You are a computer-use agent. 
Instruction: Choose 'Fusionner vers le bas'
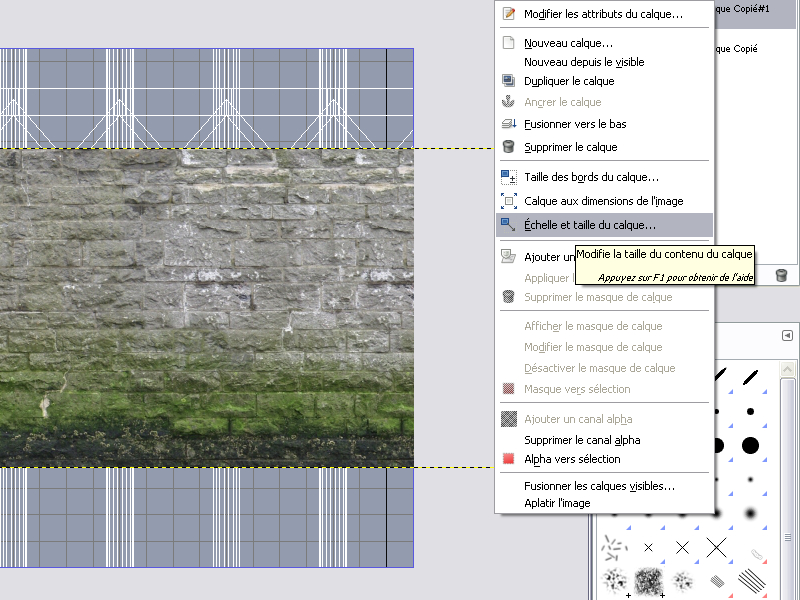575,124
